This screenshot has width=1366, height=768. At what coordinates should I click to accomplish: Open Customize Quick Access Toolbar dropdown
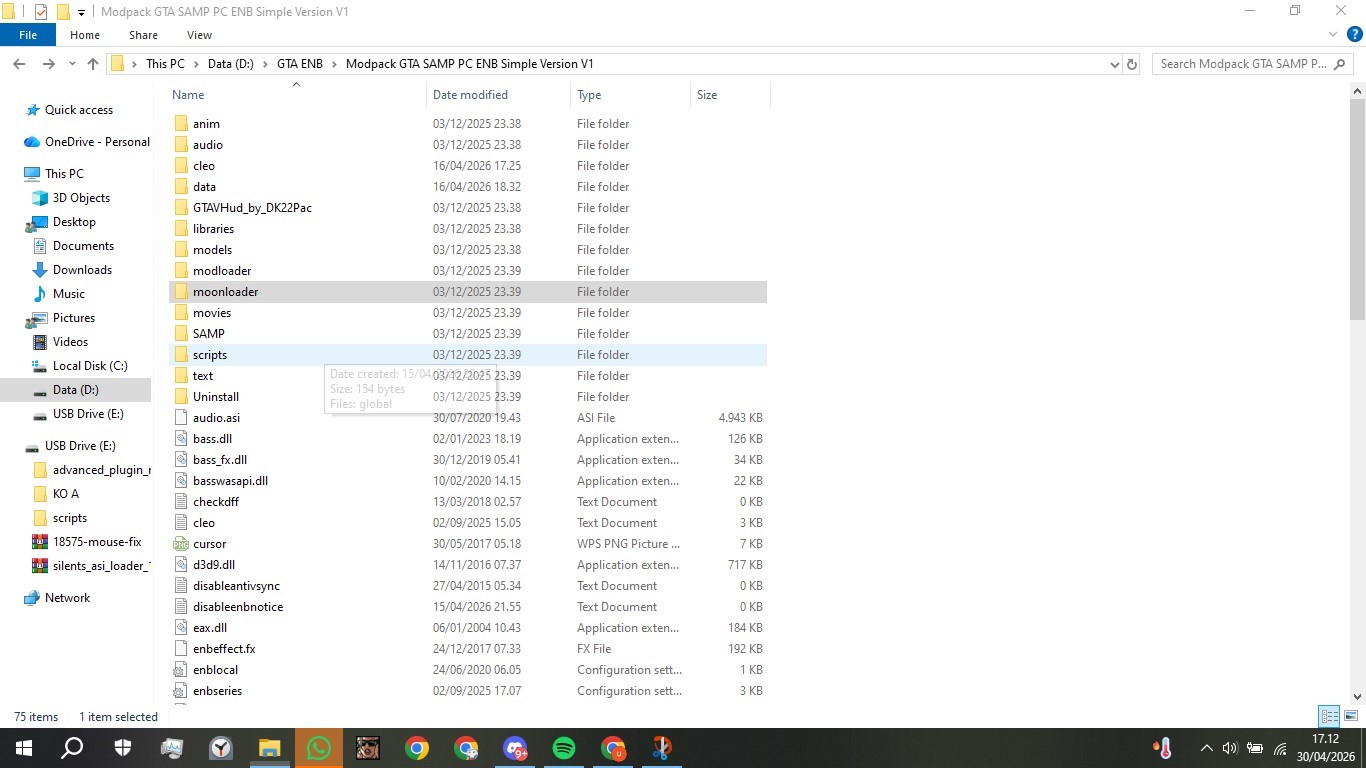[x=82, y=12]
